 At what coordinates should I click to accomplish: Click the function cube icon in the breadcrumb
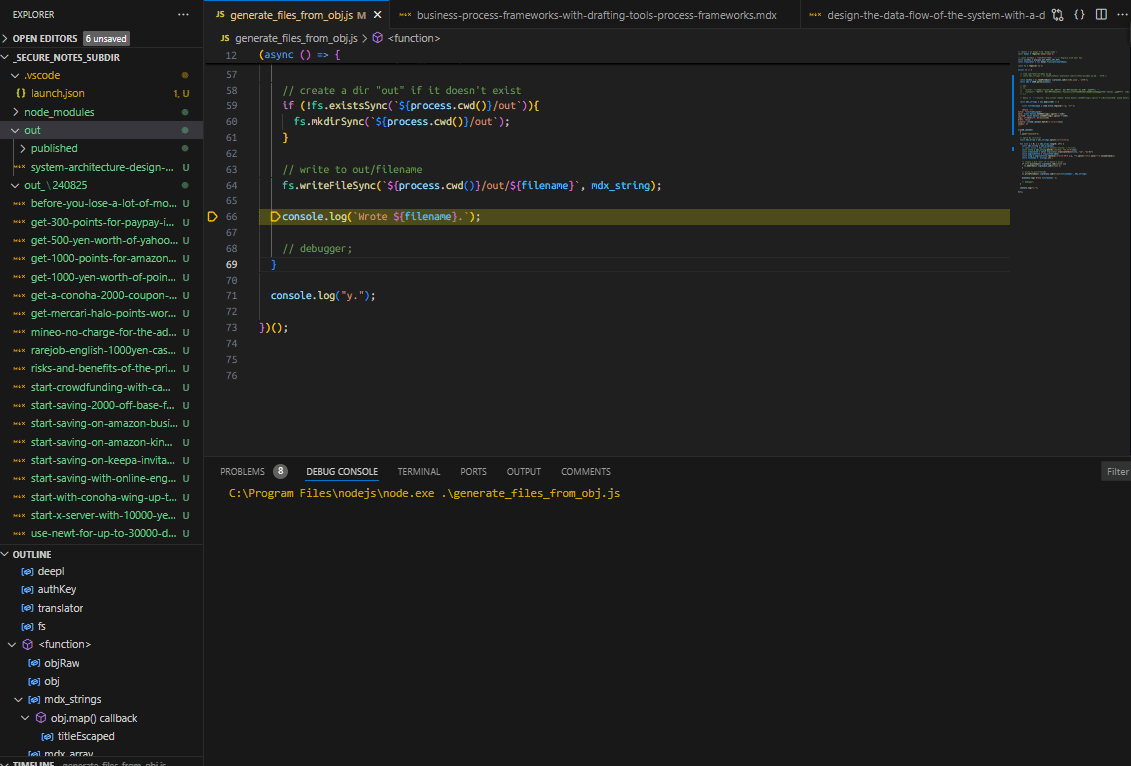point(378,38)
